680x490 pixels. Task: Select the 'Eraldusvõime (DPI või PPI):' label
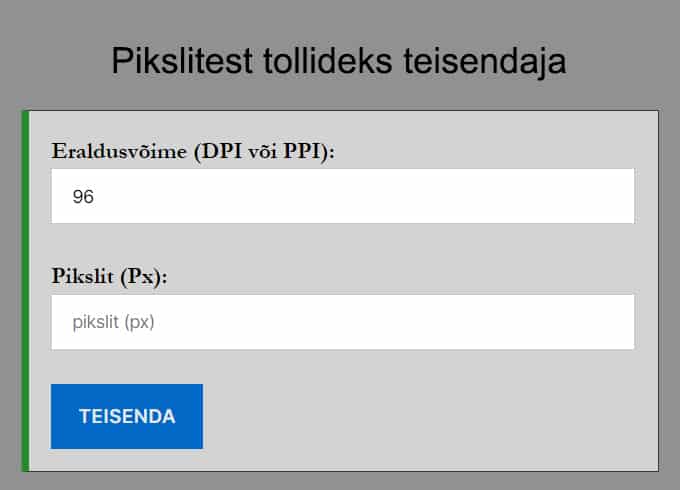tap(193, 151)
